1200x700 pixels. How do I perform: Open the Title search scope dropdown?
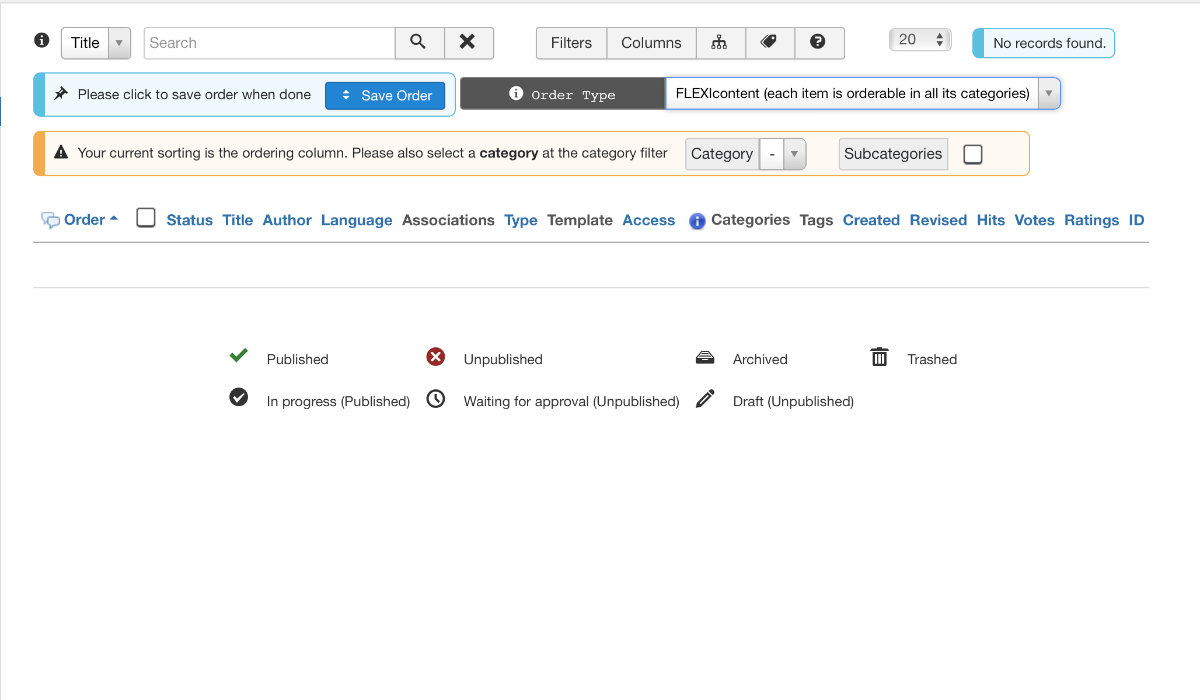pyautogui.click(x=96, y=43)
